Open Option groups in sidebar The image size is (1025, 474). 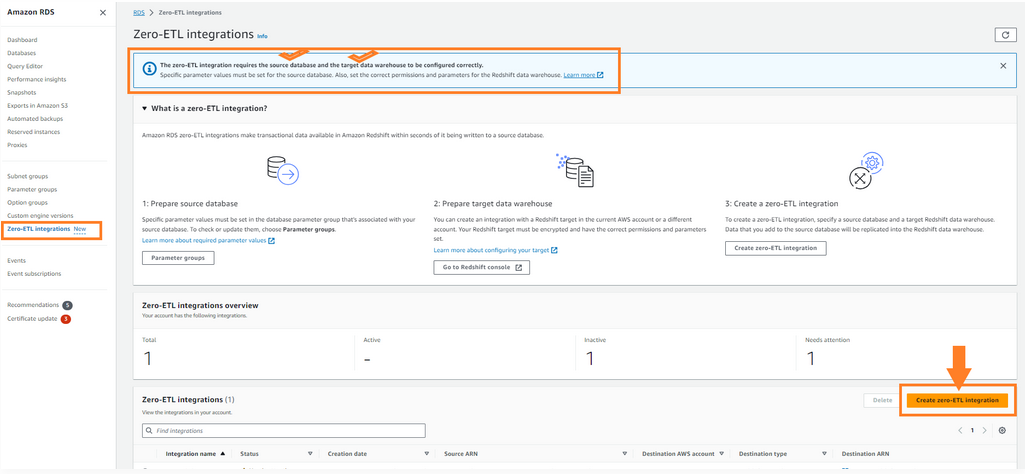click(27, 202)
